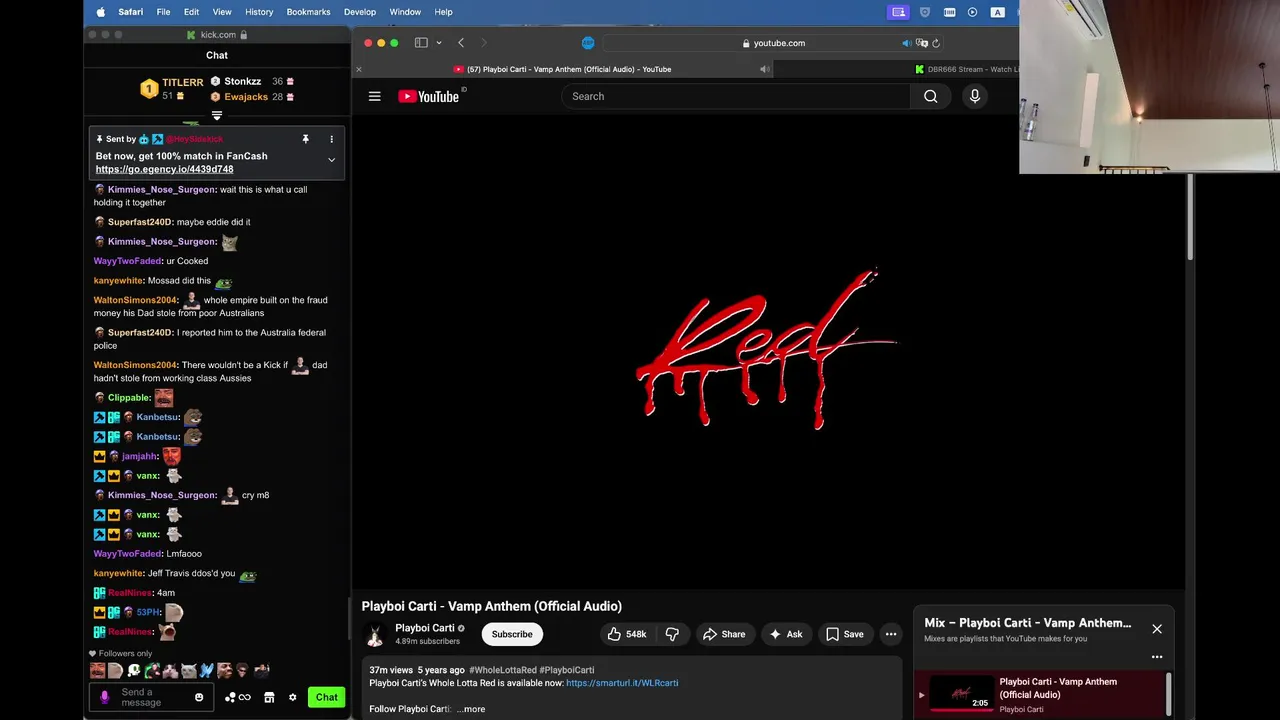Open the Develop menu
Screen dimensions: 1280x720
(x=360, y=12)
